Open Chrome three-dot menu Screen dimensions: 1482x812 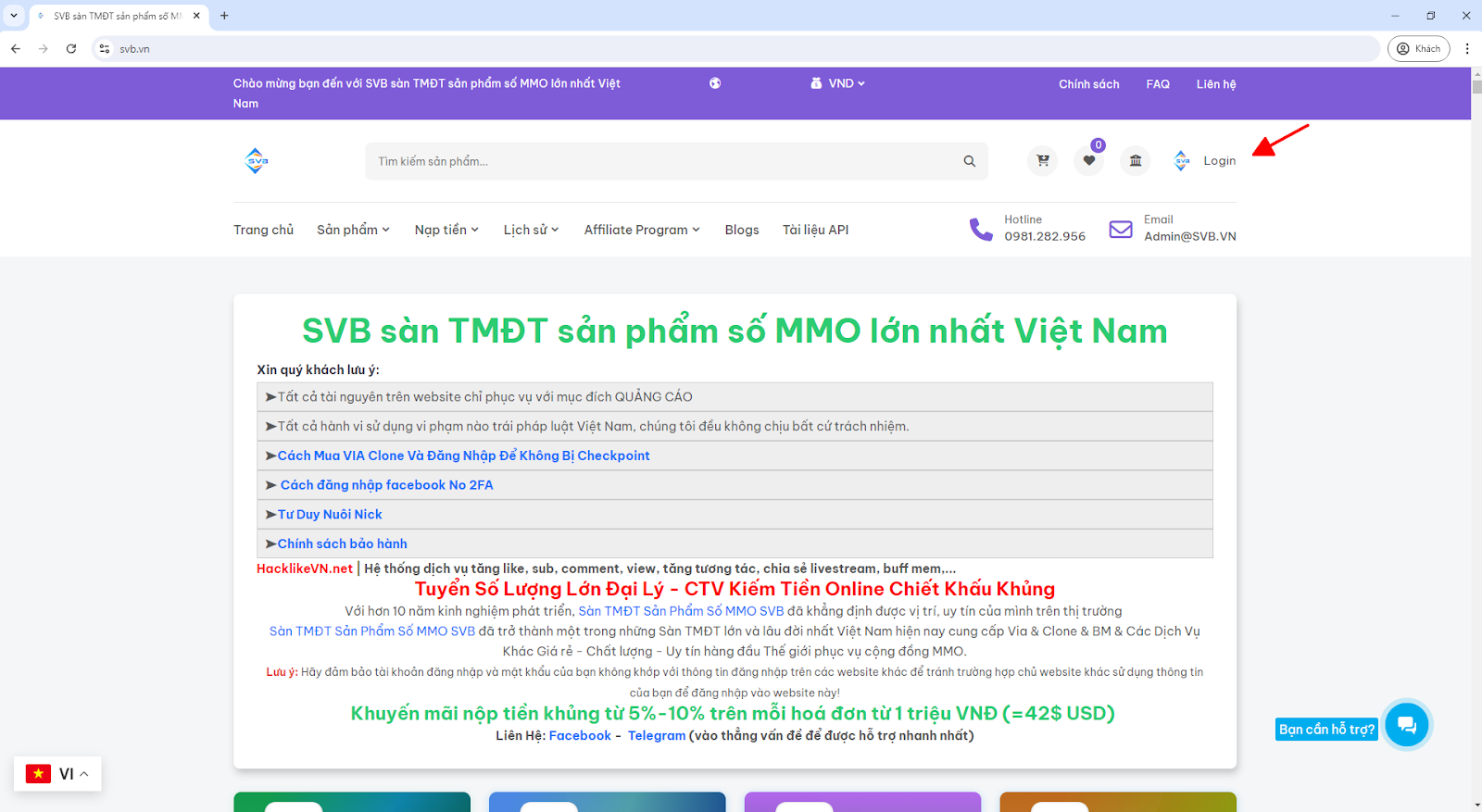coord(1467,49)
